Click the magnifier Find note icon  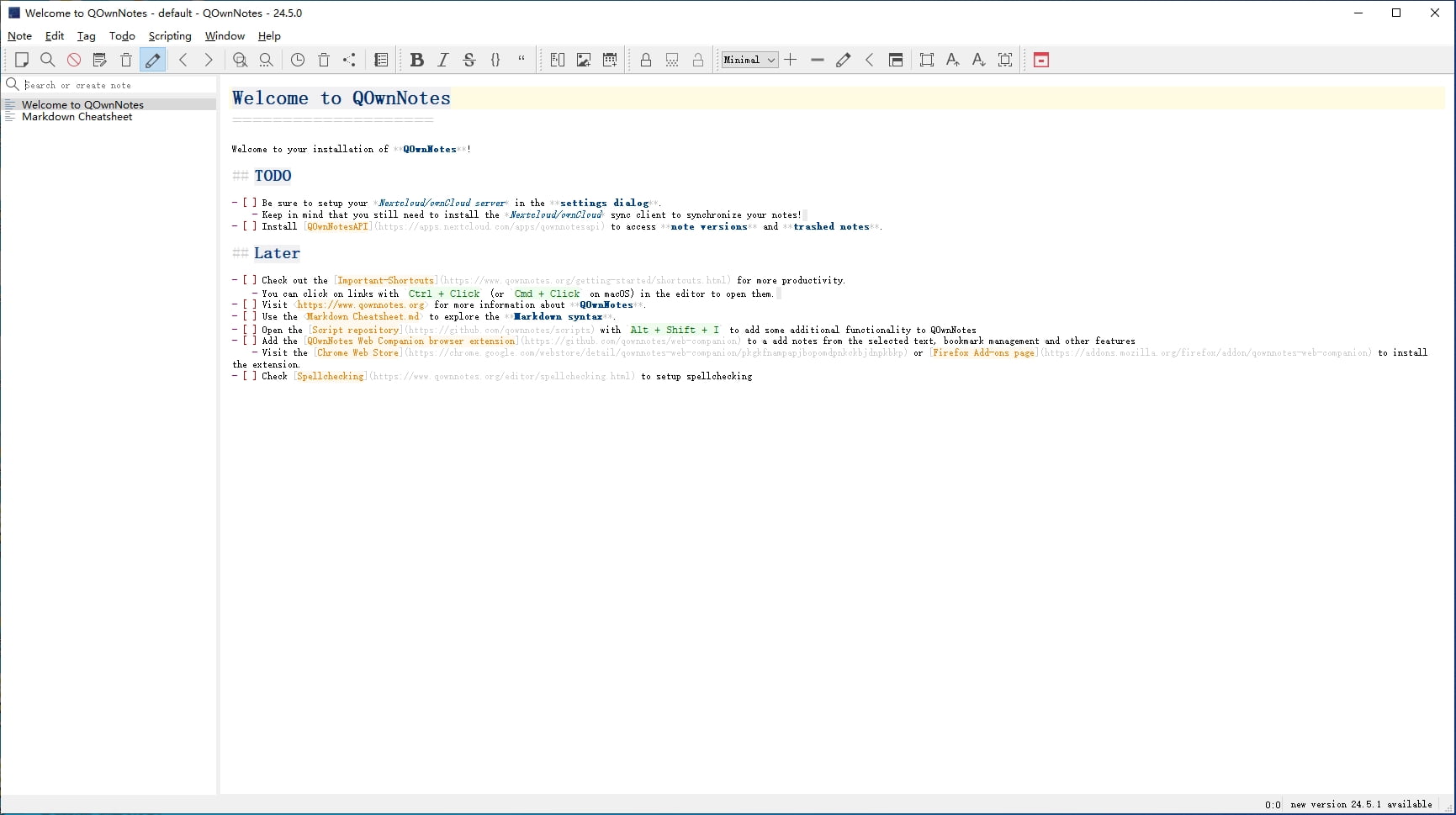coord(48,60)
